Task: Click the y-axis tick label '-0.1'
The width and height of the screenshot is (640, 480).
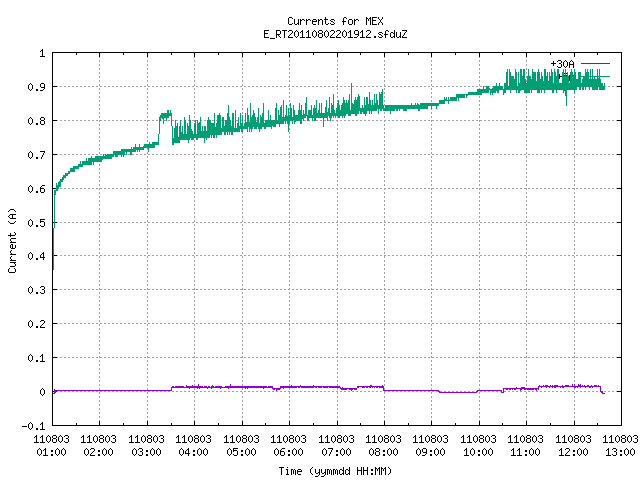Action: pos(33,426)
